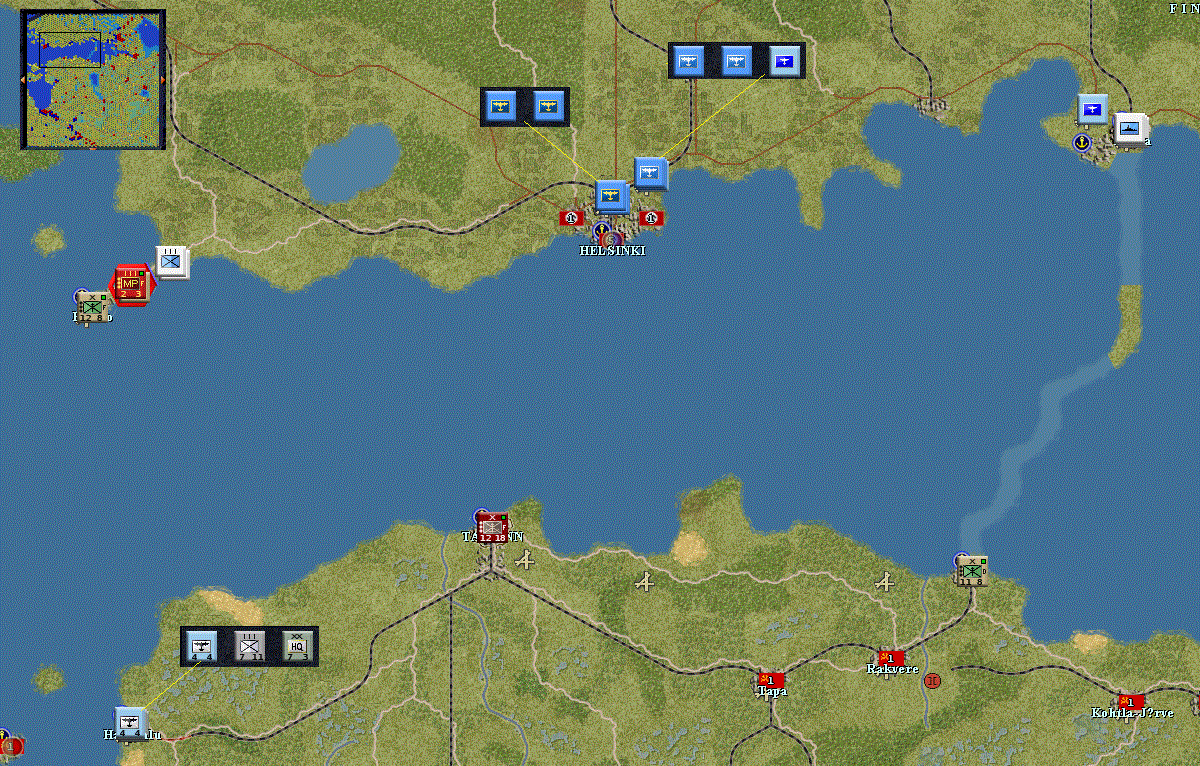1200x766 pixels.
Task: Select left gold bomber in two-unit stack popup
Action: coord(503,105)
